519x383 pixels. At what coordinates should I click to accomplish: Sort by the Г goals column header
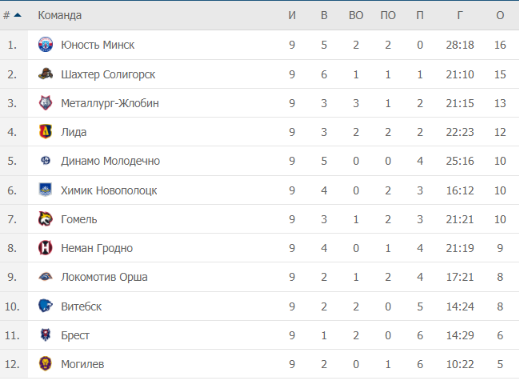coord(460,15)
